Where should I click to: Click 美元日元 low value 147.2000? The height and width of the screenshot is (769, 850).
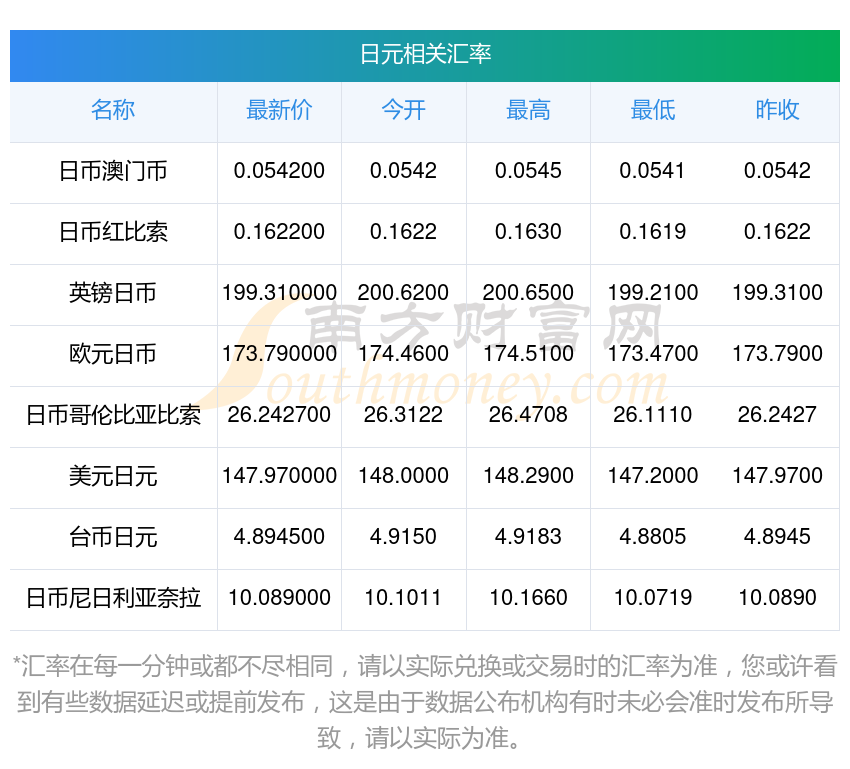pyautogui.click(x=653, y=476)
